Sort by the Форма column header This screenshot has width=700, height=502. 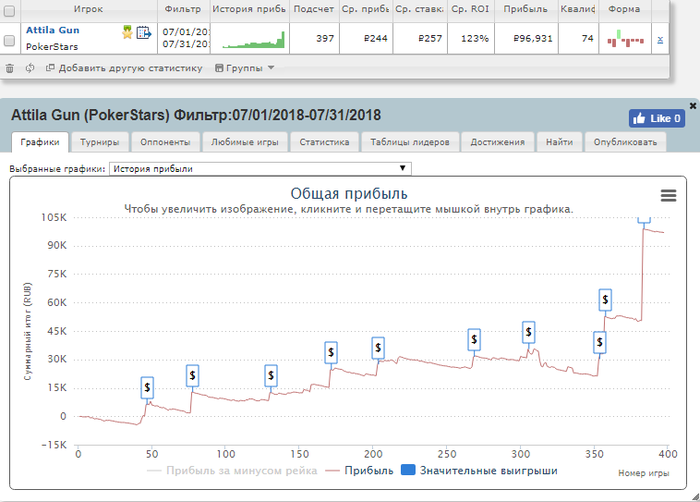[x=624, y=9]
